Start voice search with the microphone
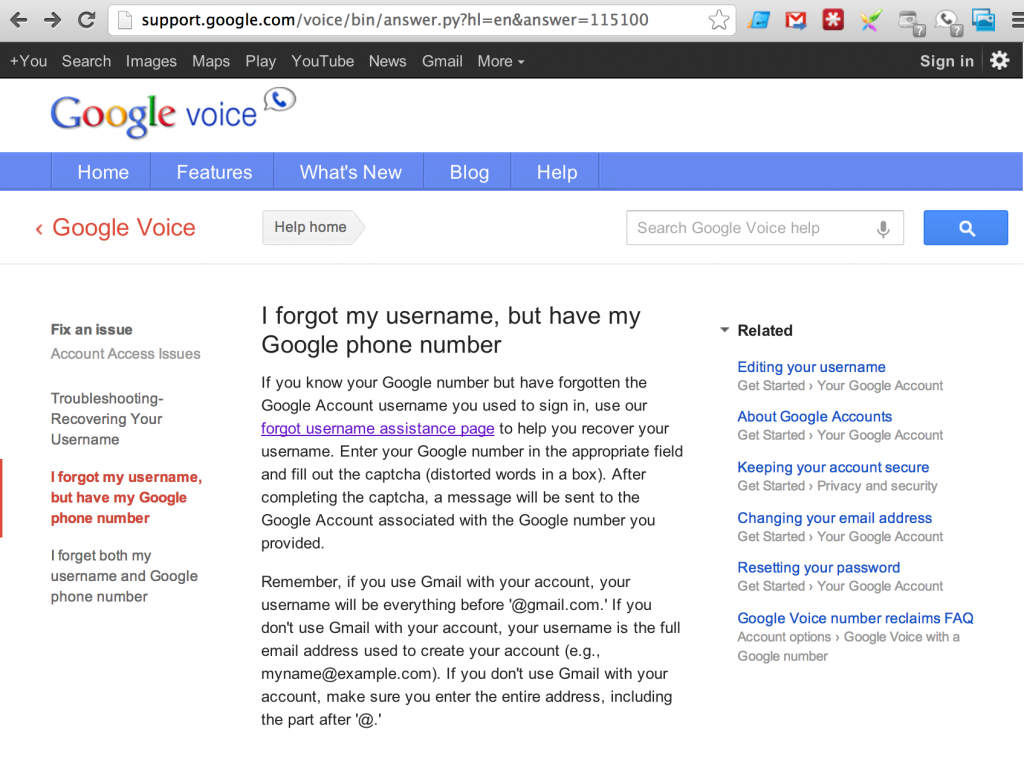This screenshot has height=761, width=1024. click(x=883, y=229)
